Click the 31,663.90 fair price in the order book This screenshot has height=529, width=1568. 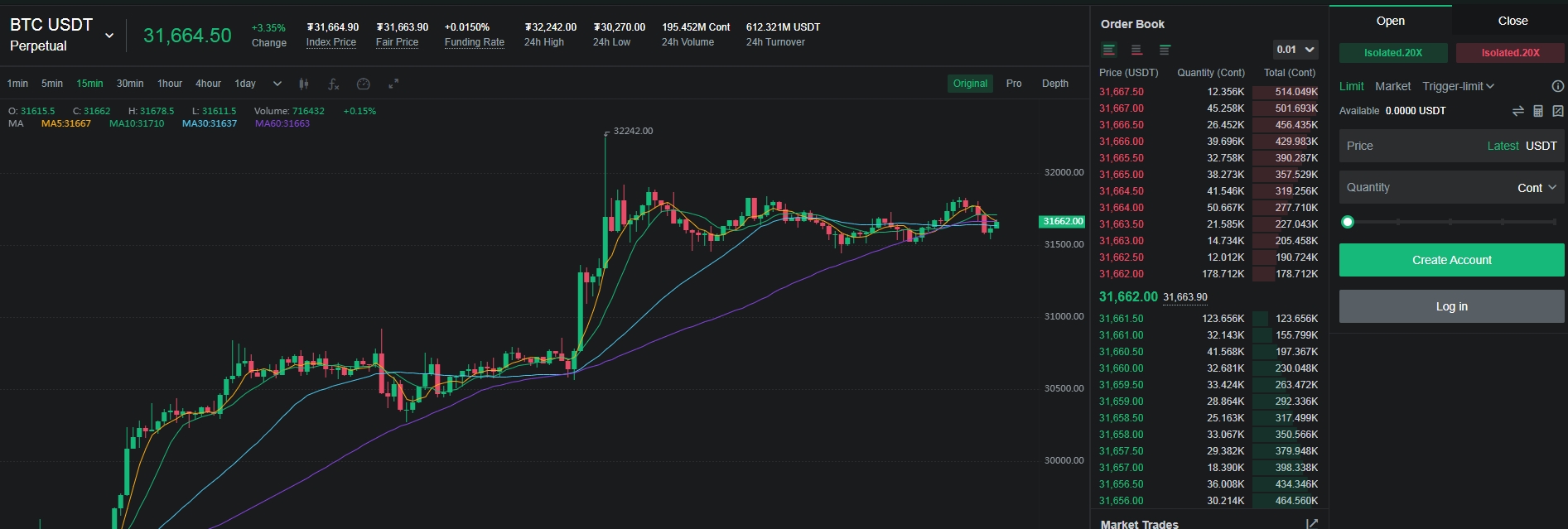(1185, 297)
